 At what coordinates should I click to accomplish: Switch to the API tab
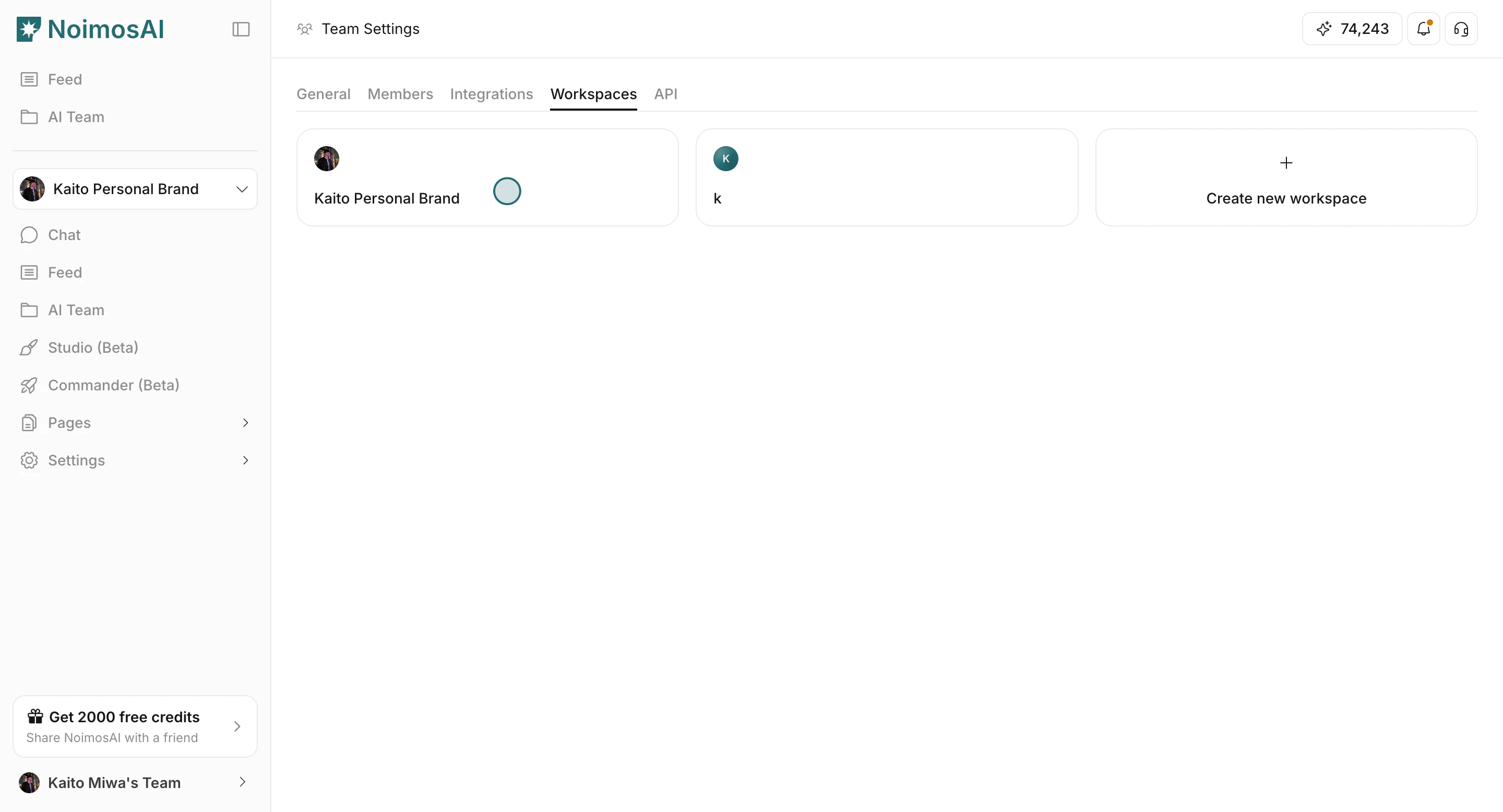(x=666, y=94)
